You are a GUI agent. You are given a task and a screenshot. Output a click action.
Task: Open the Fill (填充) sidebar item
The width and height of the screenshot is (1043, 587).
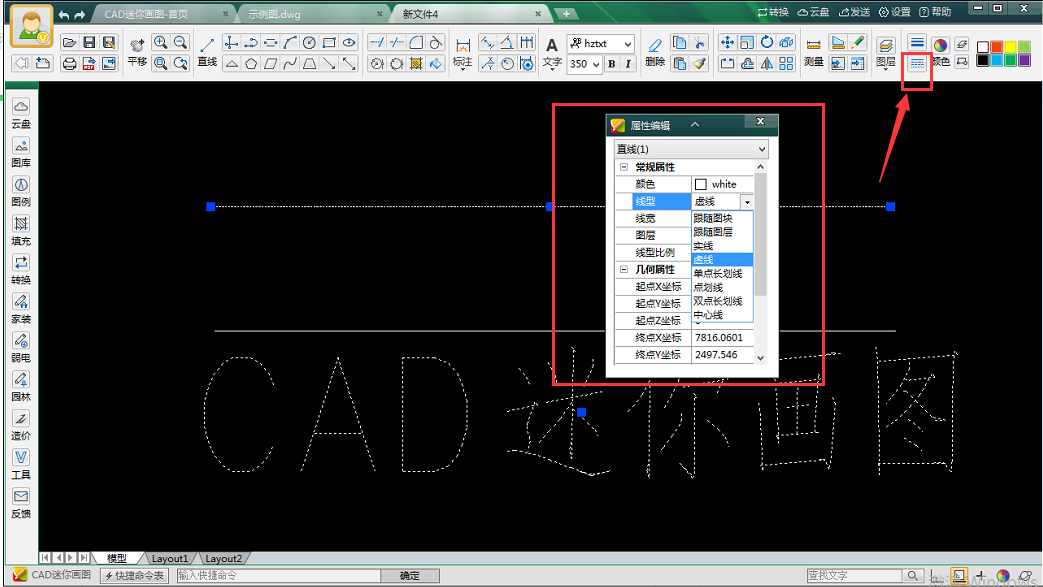click(x=21, y=231)
